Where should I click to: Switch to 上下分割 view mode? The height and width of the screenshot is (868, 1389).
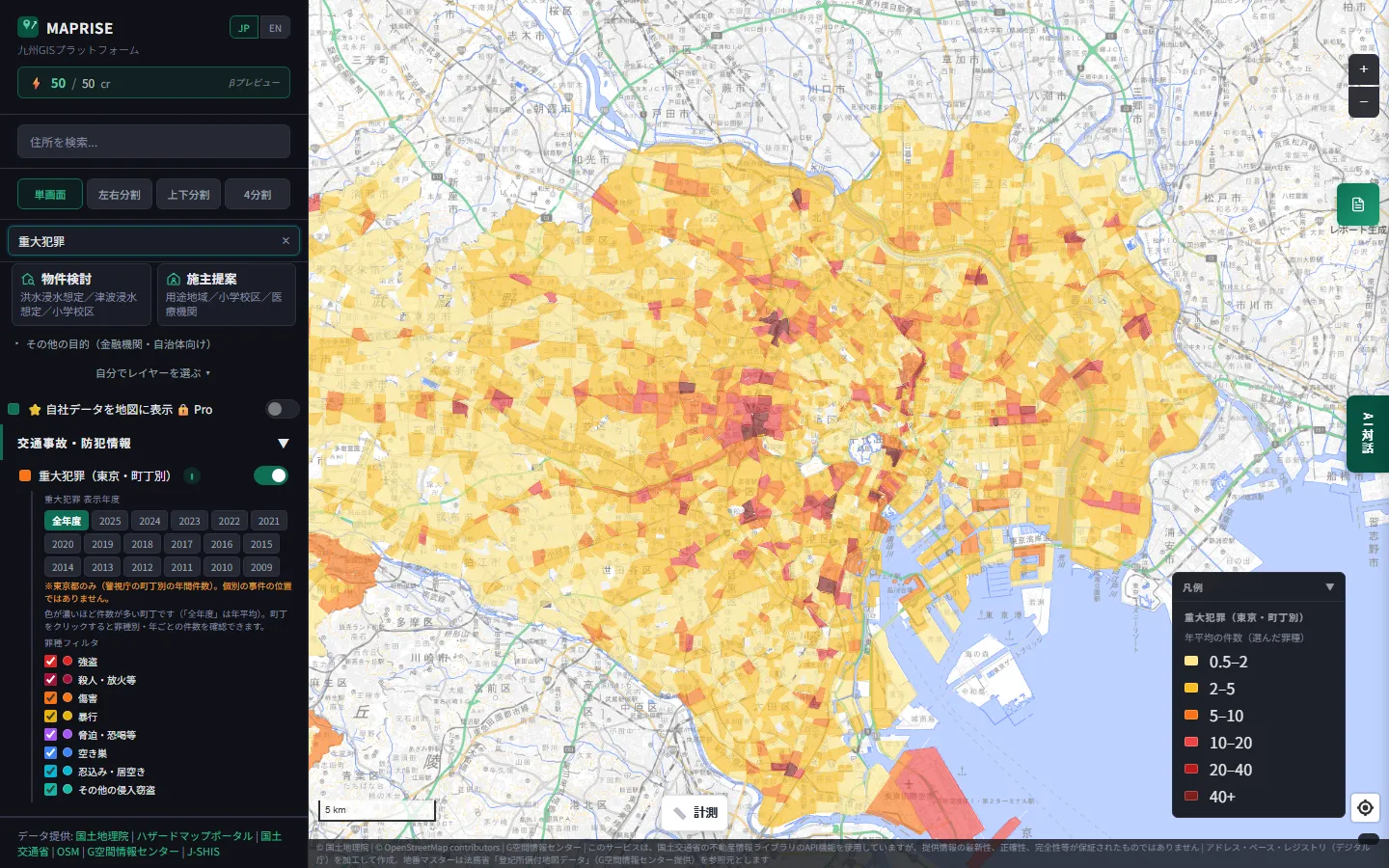coord(188,194)
